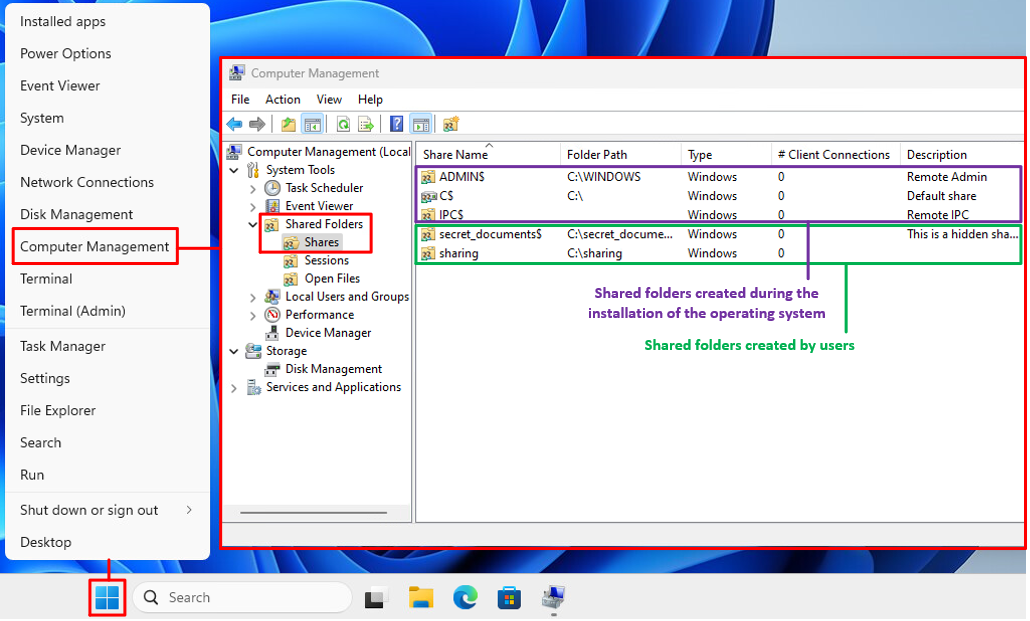Expand Services and Applications in the tree
1030x621 pixels.
234,387
